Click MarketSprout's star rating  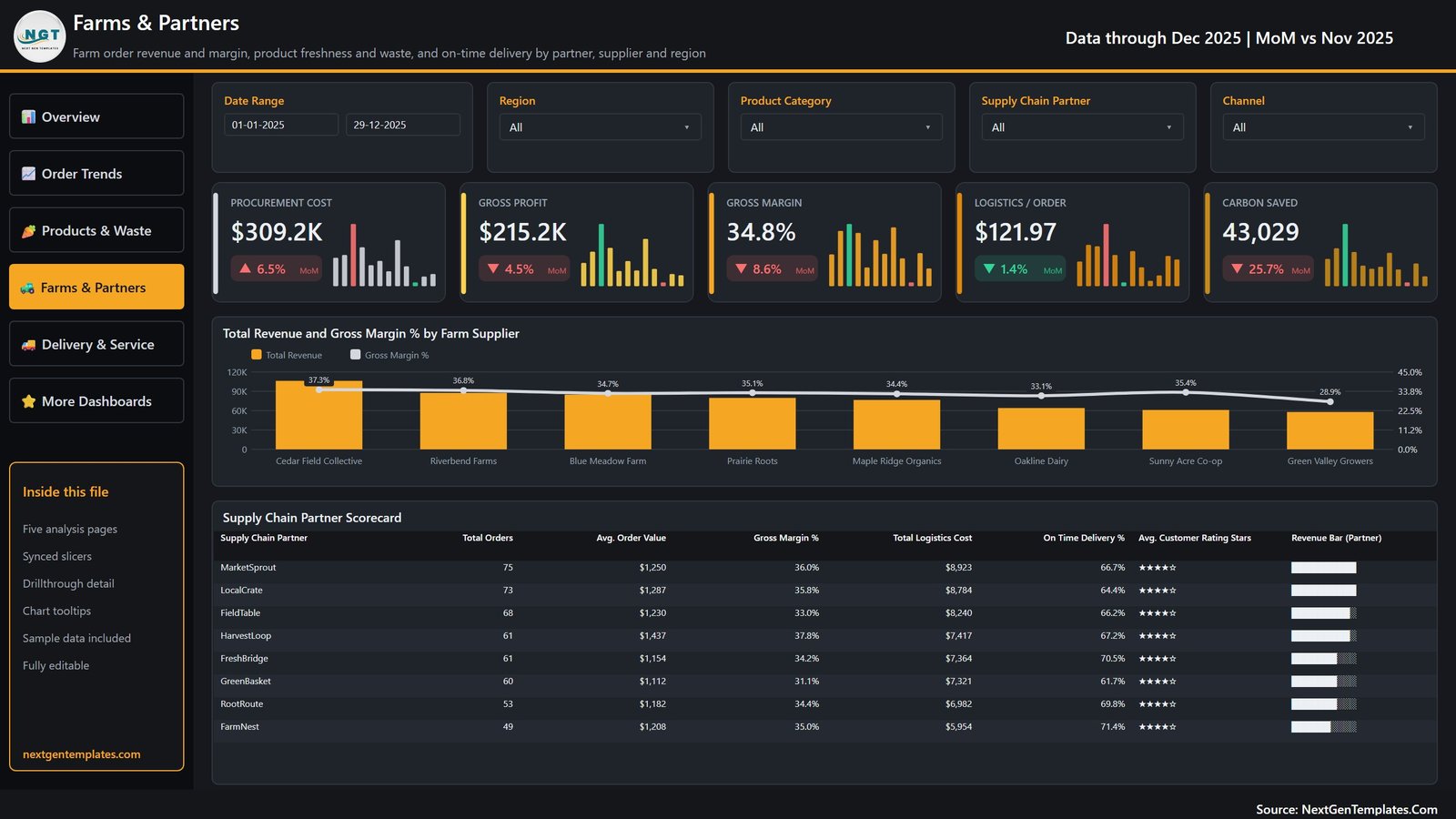point(1158,568)
